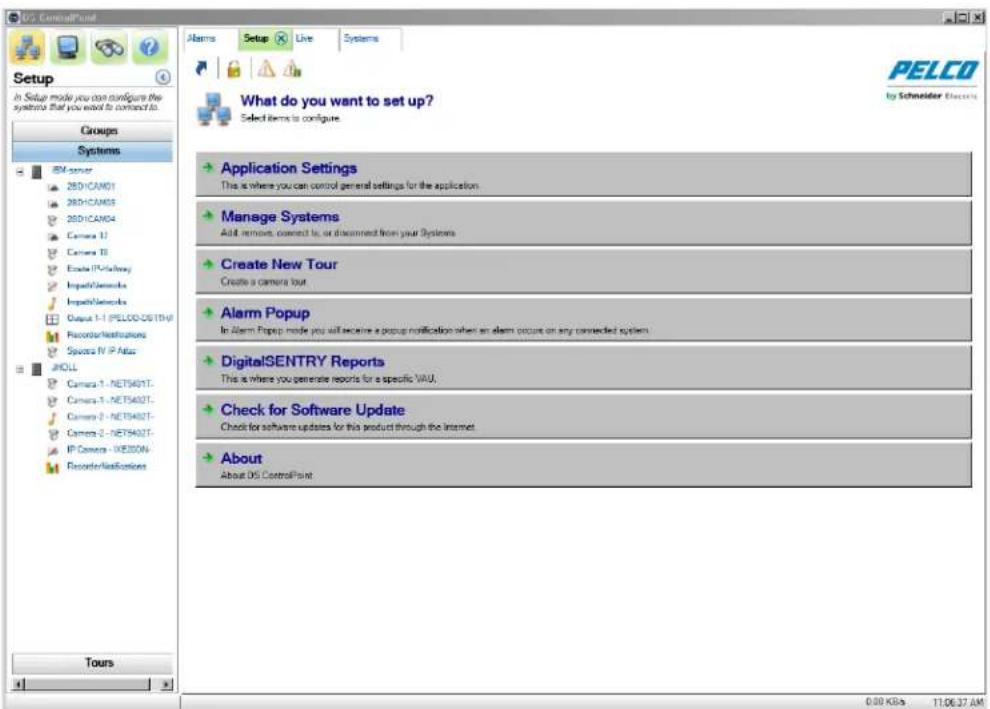Image resolution: width=990 pixels, height=709 pixels.
Task: Switch to Setup mode using the network computers icon
Action: pyautogui.click(x=28, y=47)
